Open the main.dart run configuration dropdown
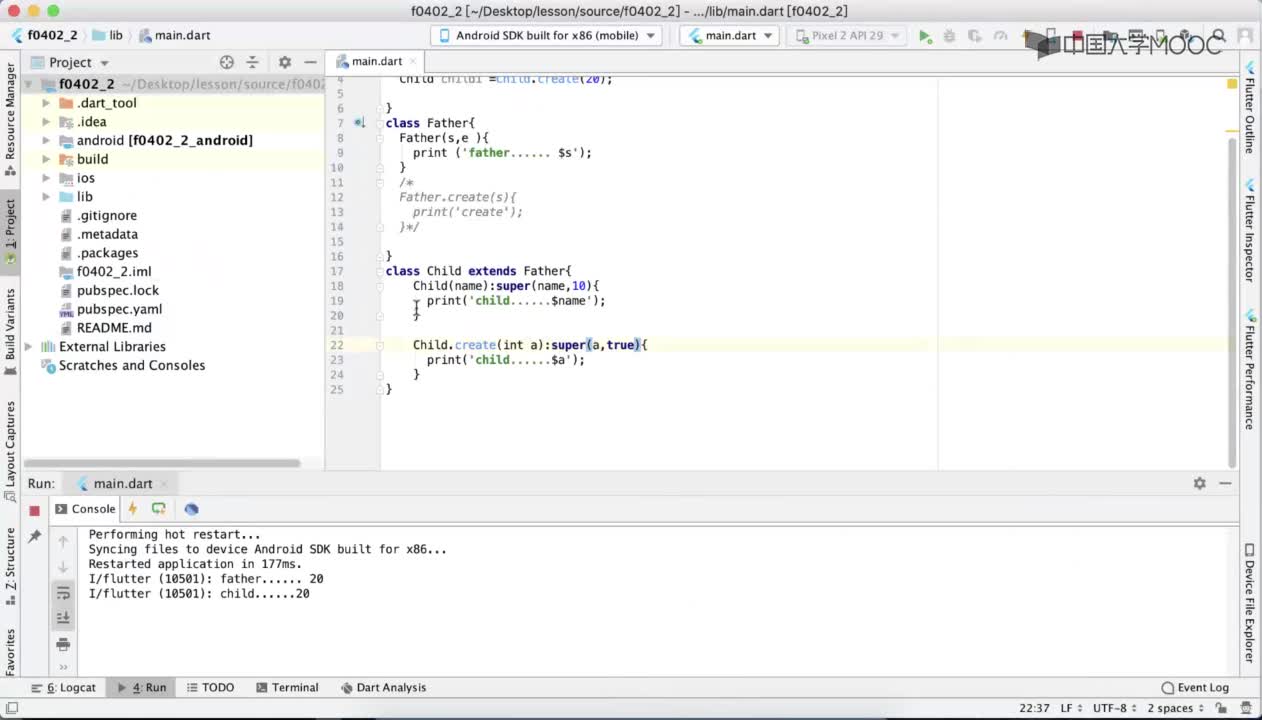 (730, 36)
